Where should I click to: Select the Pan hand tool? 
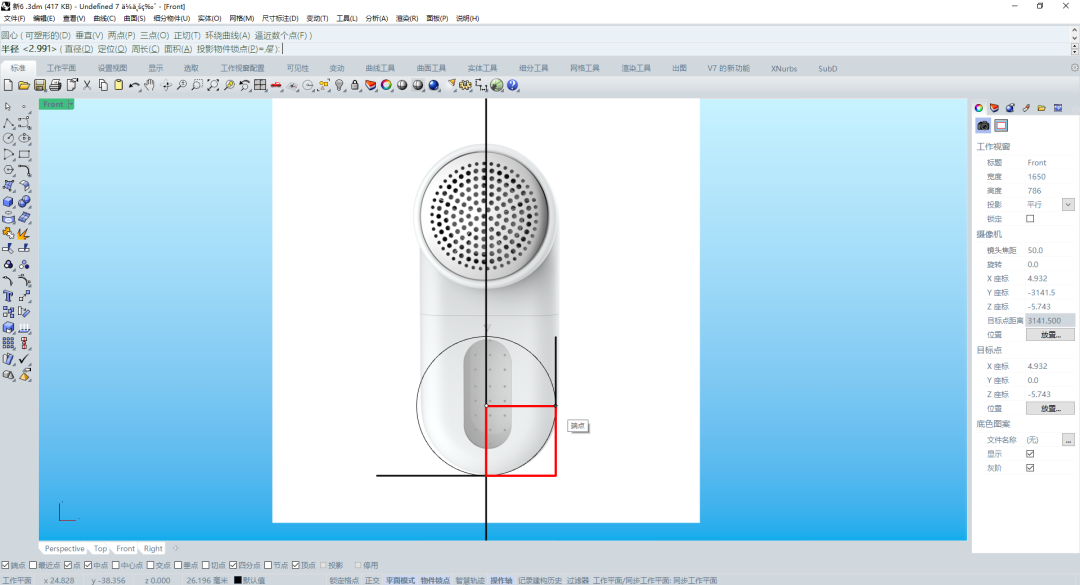(x=149, y=86)
